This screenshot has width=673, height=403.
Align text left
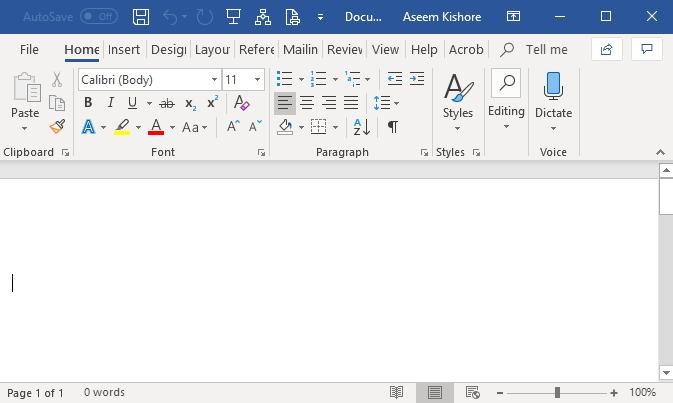coord(285,103)
